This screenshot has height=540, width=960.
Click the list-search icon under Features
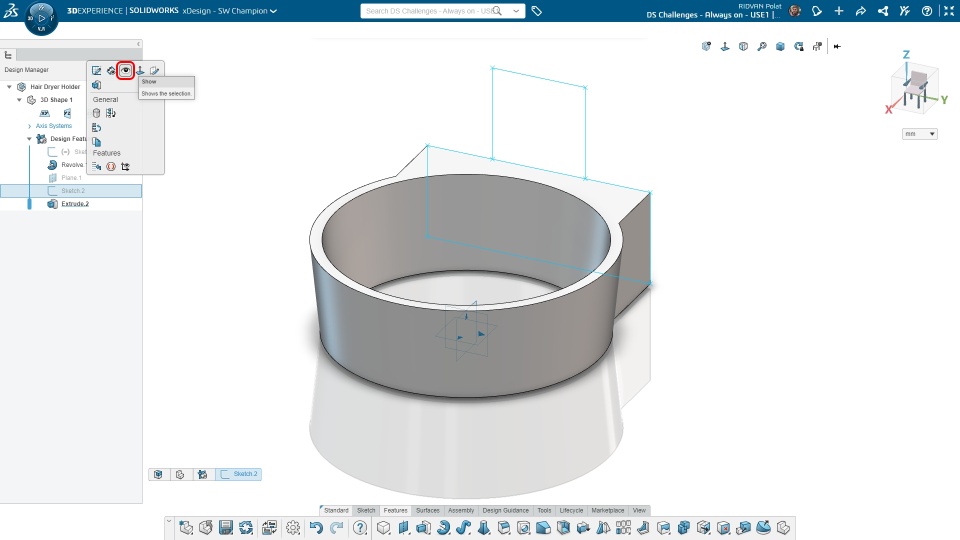pyautogui.click(x=97, y=167)
